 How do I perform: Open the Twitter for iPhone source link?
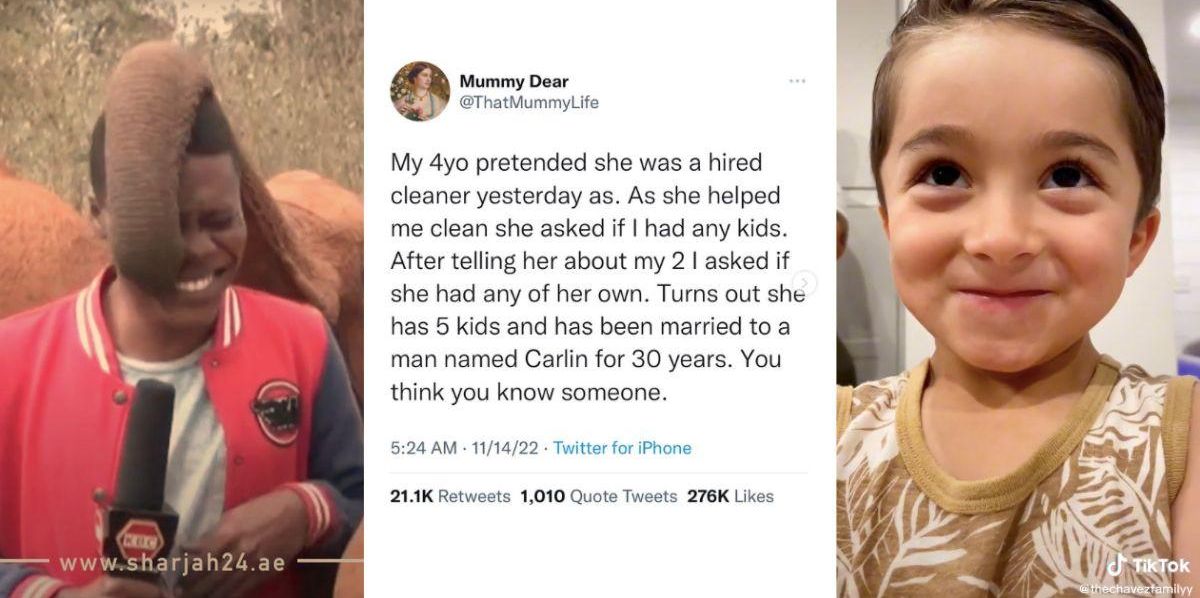(622, 448)
